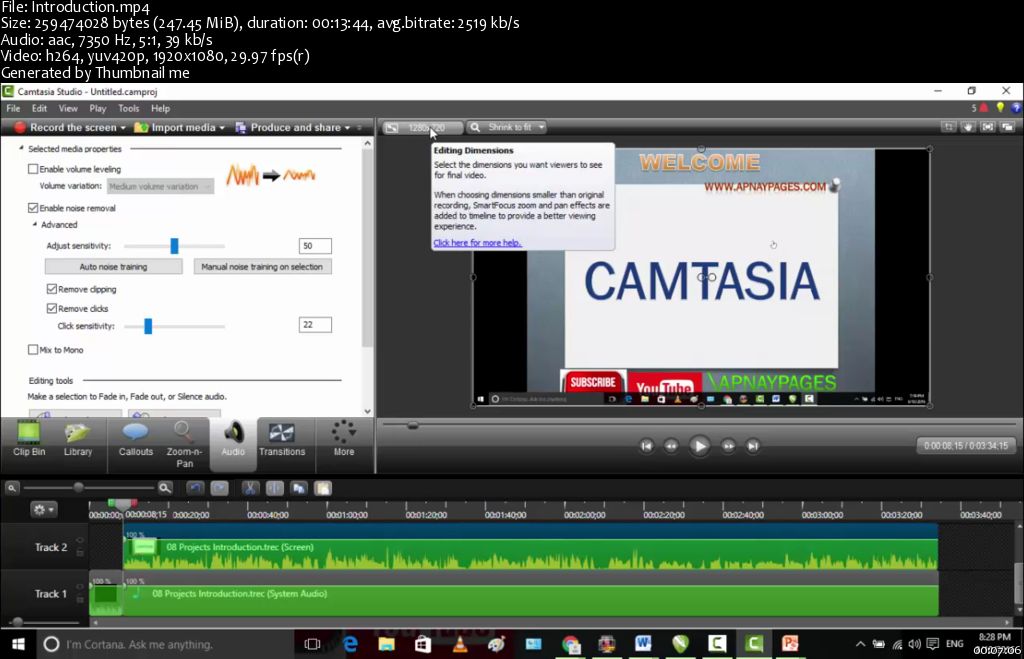This screenshot has height=659, width=1024.
Task: Click the blue help question icon
Action: (1016, 108)
